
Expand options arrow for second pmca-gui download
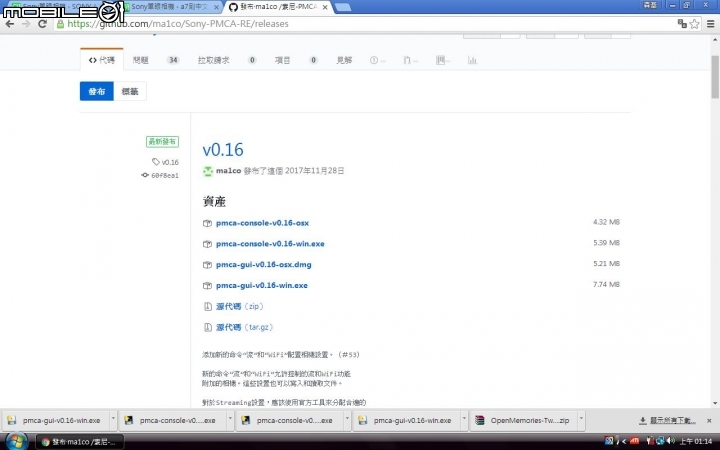click(x=464, y=420)
